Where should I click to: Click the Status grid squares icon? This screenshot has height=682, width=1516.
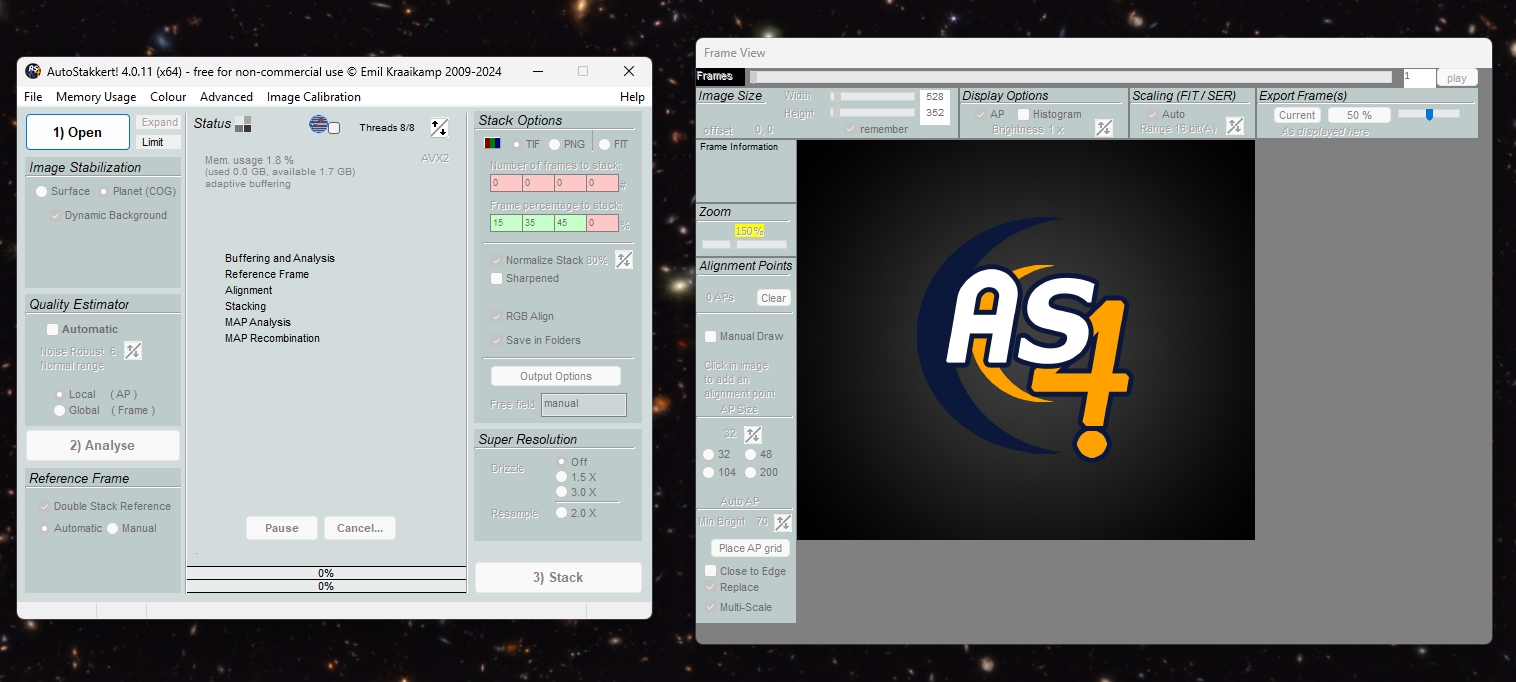(243, 124)
